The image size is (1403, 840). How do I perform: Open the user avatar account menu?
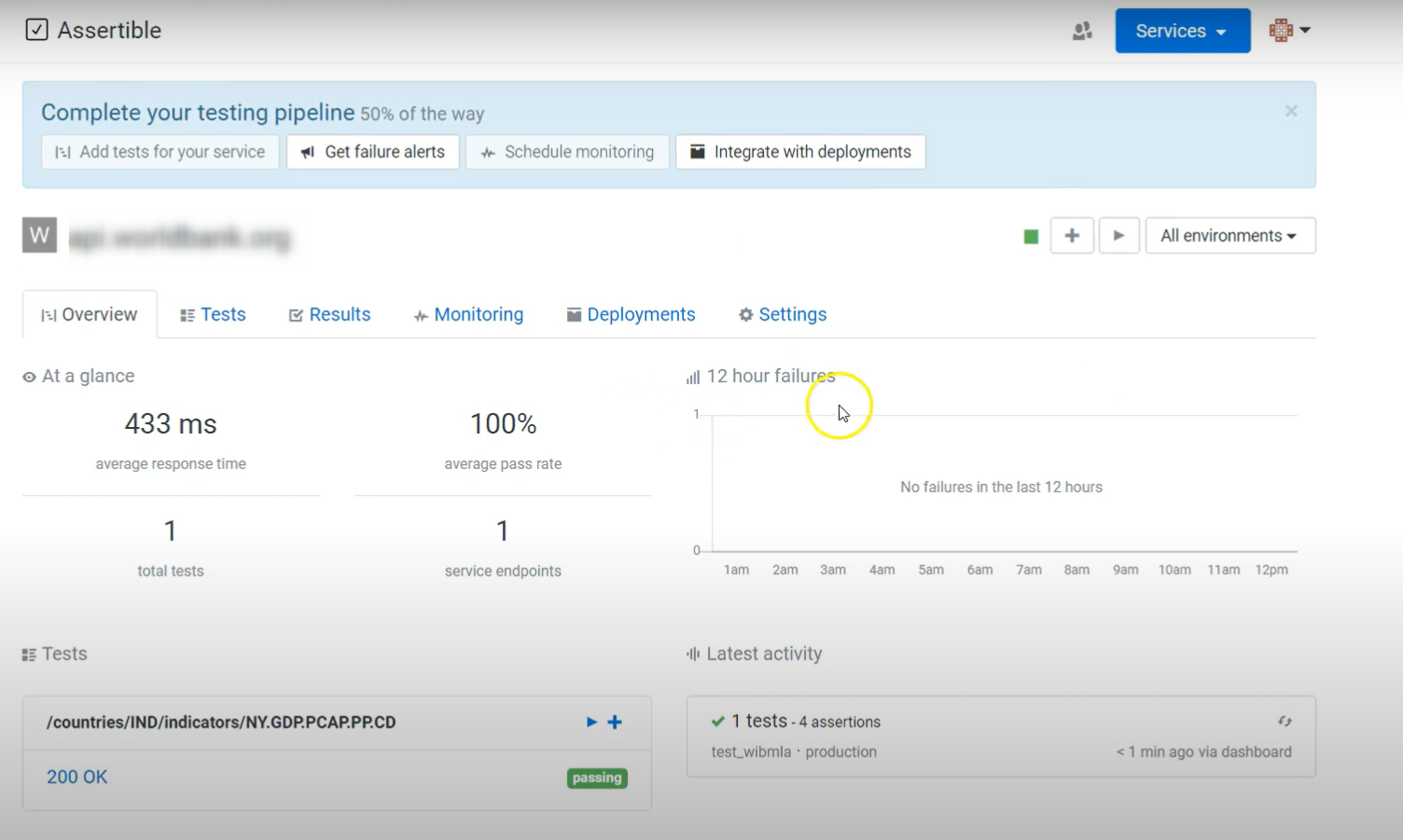coord(1289,31)
